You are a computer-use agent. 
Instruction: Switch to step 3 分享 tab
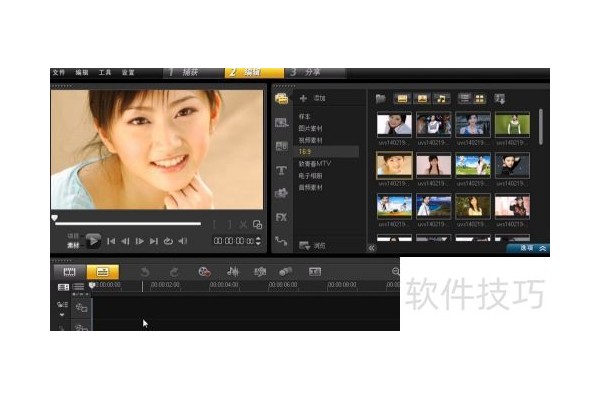coord(316,72)
